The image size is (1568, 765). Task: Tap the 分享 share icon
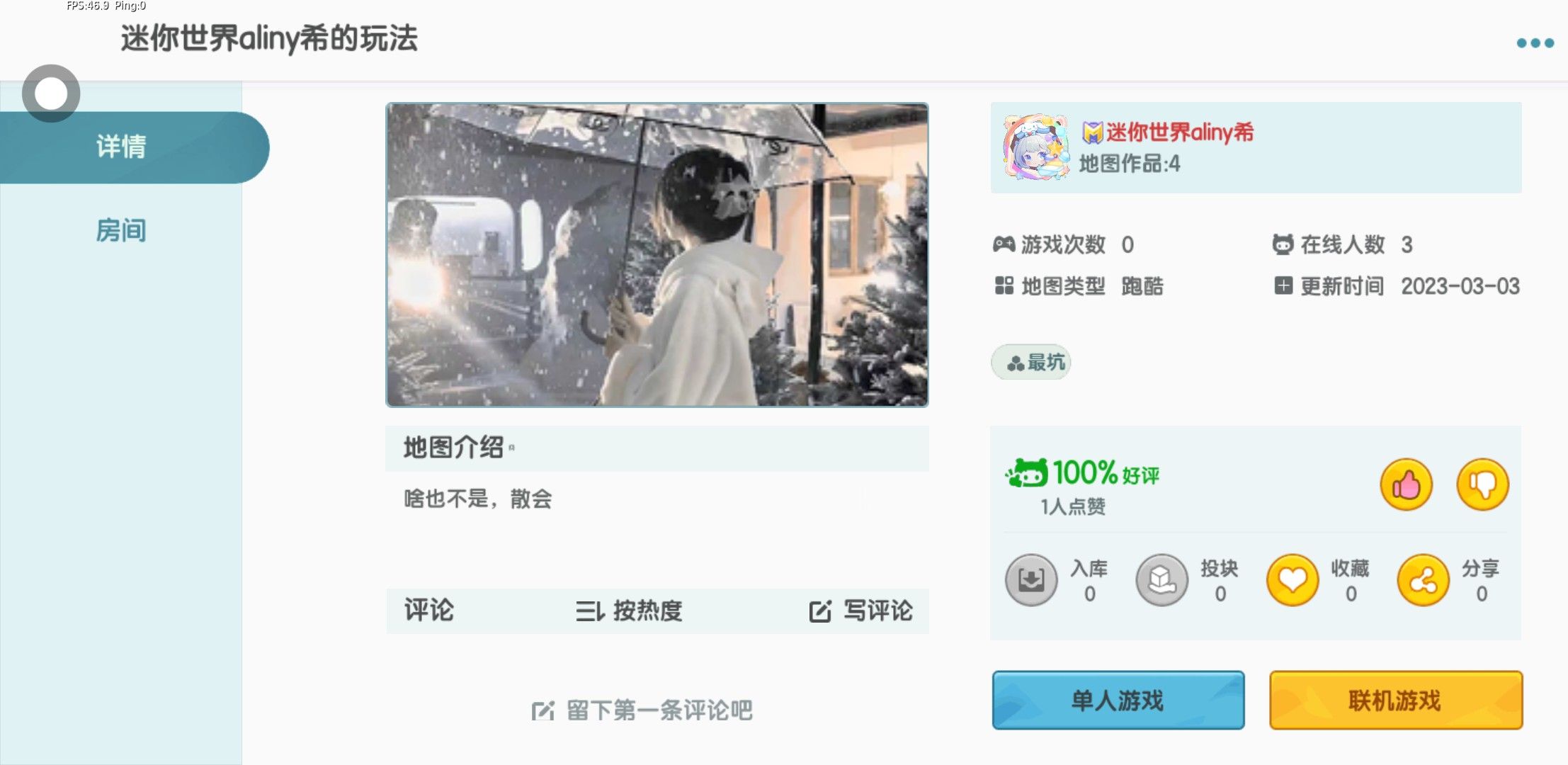point(1423,580)
